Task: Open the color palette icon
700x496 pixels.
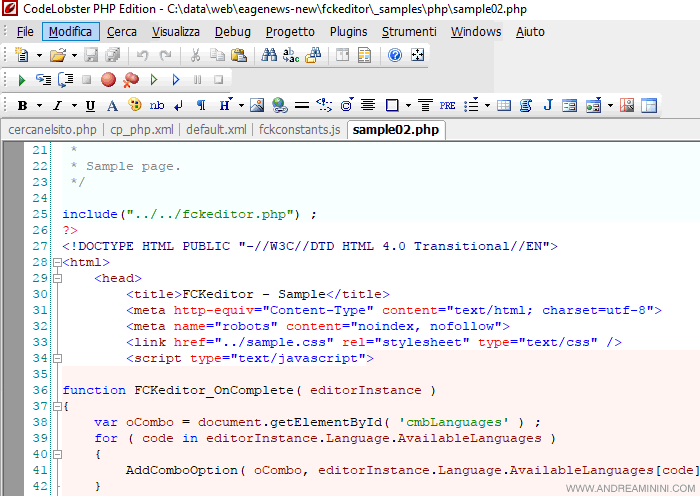Action: 134,105
